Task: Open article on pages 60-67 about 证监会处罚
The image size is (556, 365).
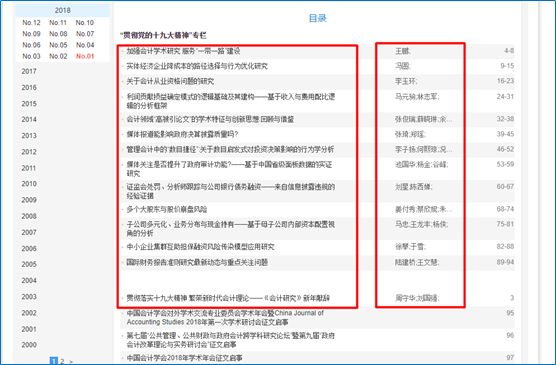Action: 230,191
